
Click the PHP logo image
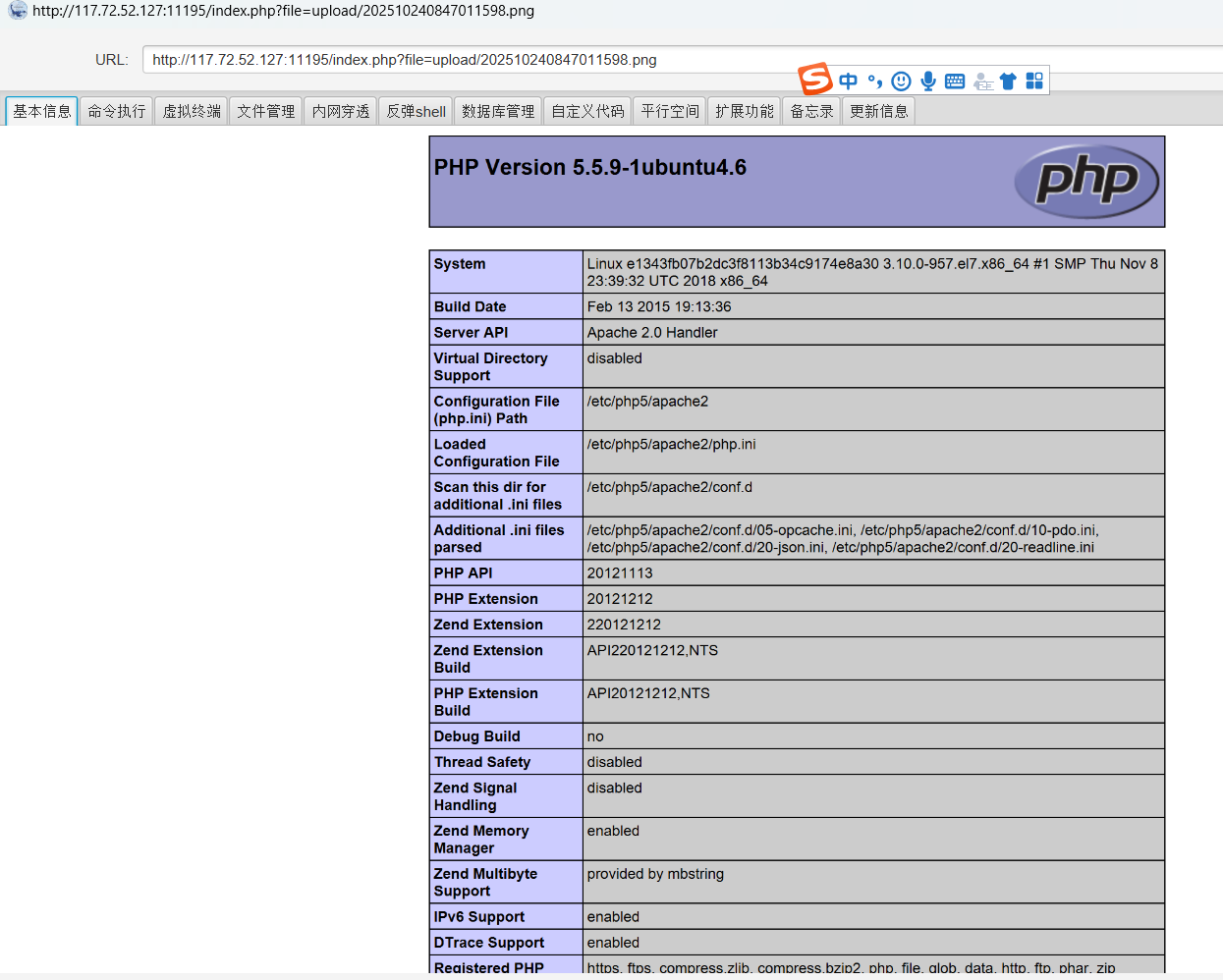[1086, 181]
